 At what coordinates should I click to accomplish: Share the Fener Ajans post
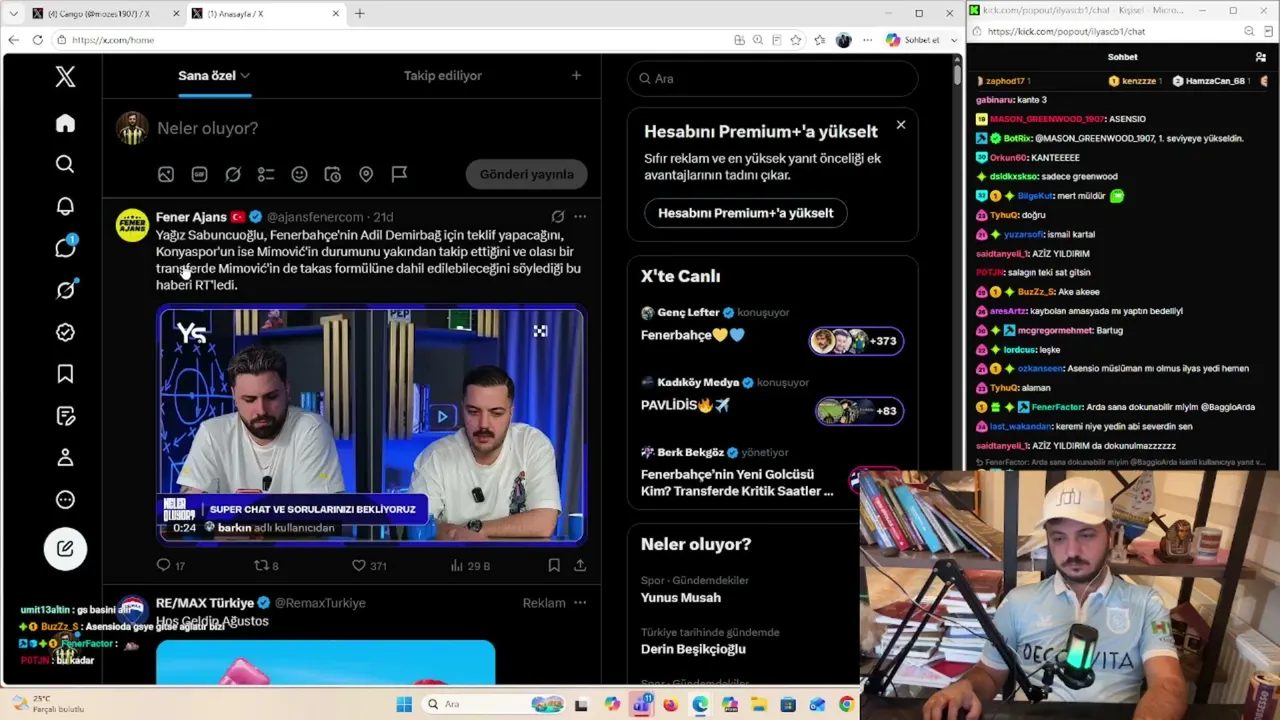(x=580, y=565)
